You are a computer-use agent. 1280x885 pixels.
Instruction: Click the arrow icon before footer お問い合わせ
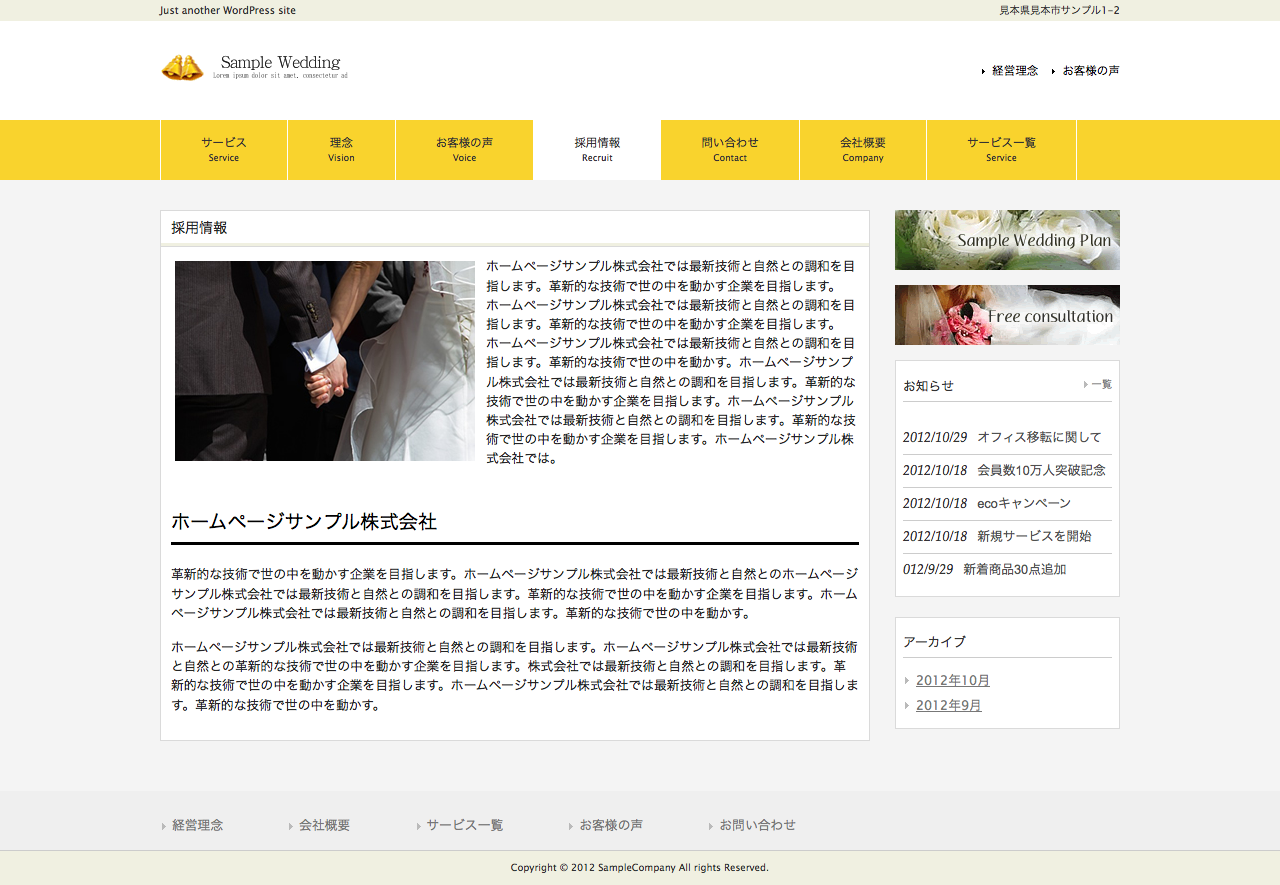pos(711,826)
